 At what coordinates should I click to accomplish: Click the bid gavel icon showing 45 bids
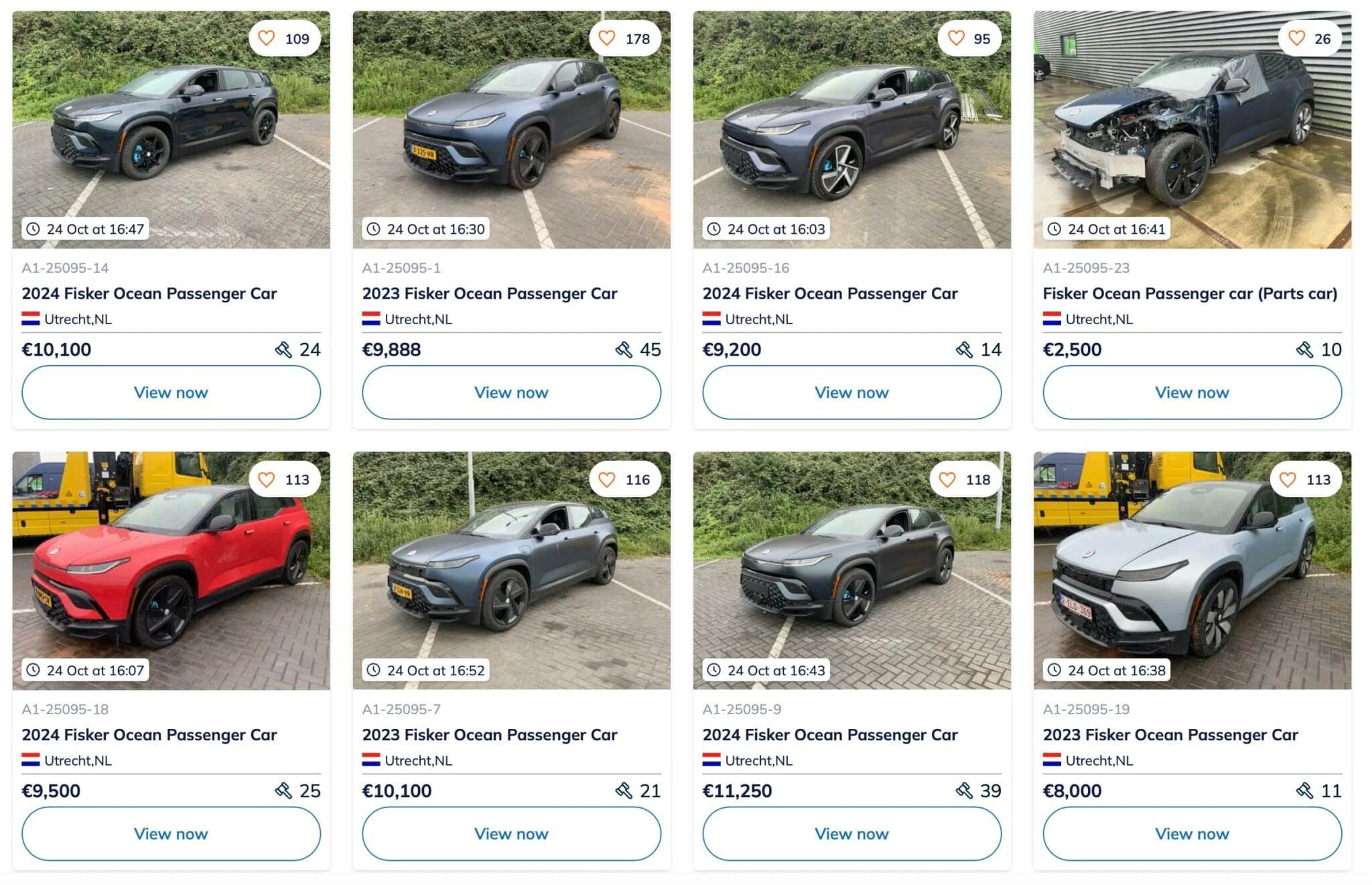pos(624,350)
